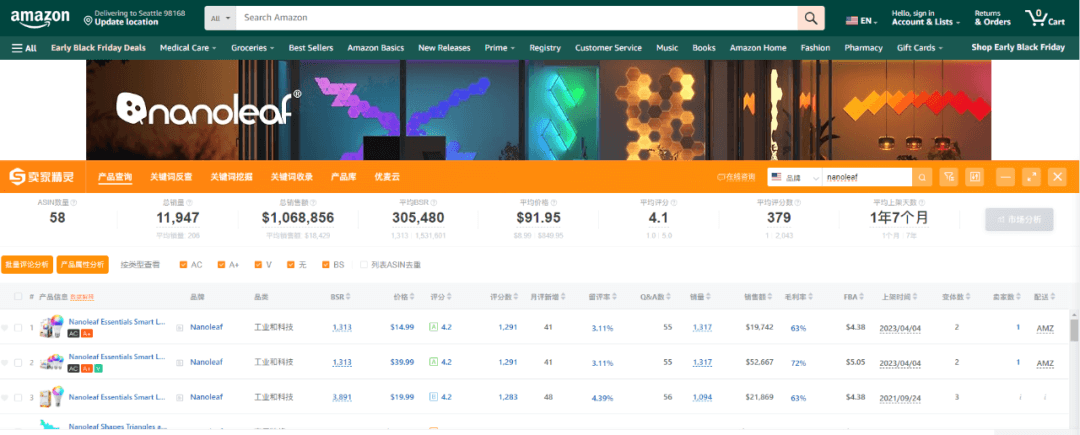Expand the Gift Cards menu
Viewport: 1080px width, 435px height.
click(920, 48)
